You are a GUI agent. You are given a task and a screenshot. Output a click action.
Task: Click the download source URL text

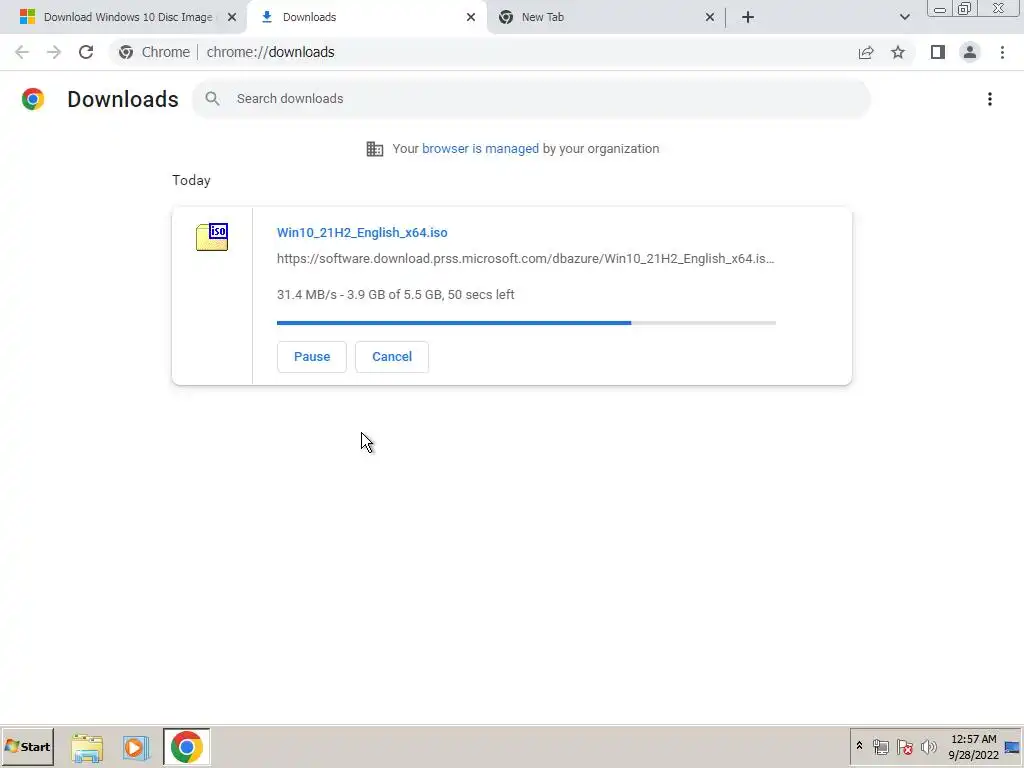coord(526,259)
